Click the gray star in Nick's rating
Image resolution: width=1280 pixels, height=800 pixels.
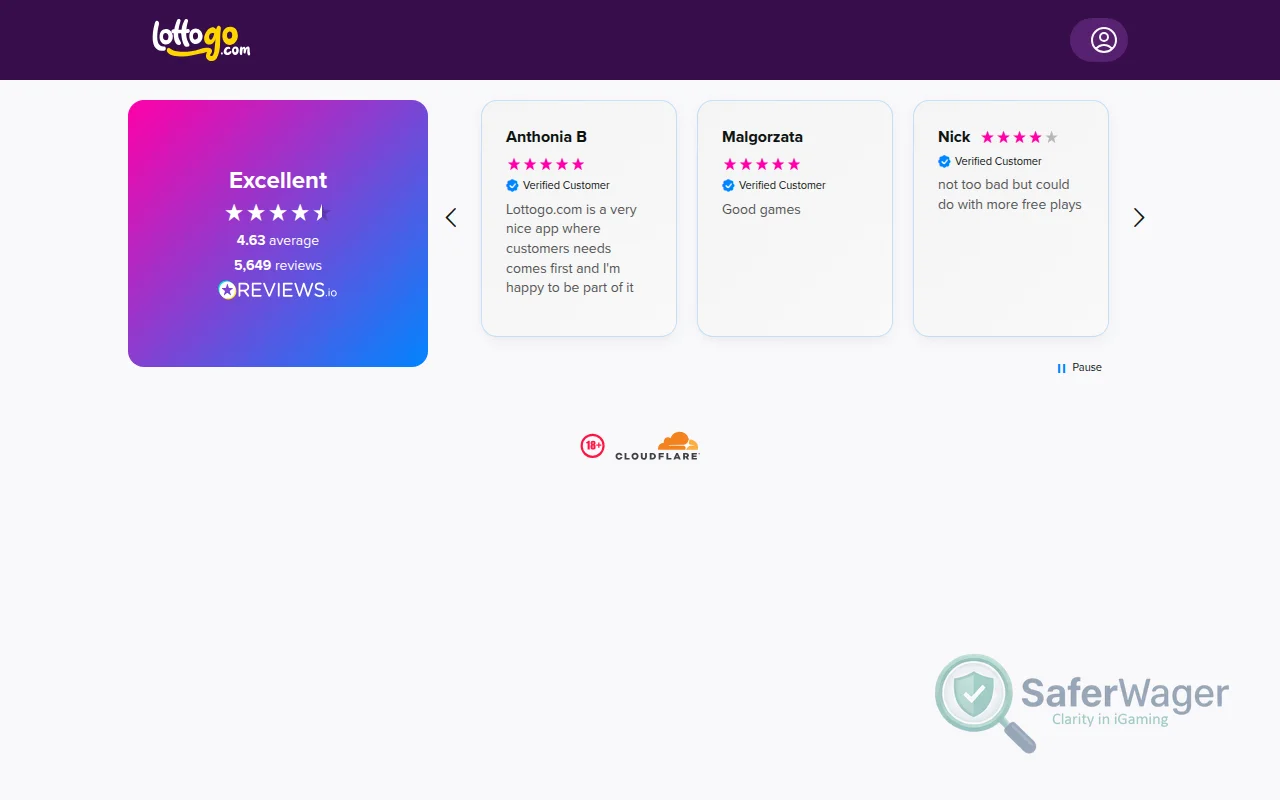click(x=1049, y=137)
